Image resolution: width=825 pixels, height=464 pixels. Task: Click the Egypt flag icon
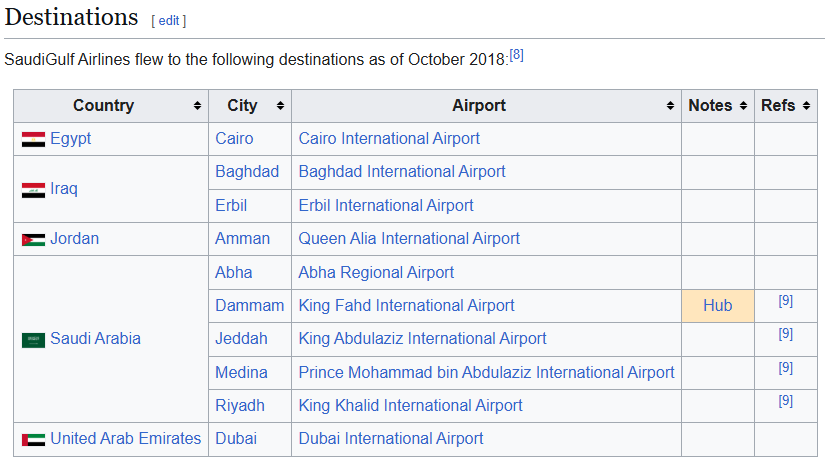coord(33,139)
